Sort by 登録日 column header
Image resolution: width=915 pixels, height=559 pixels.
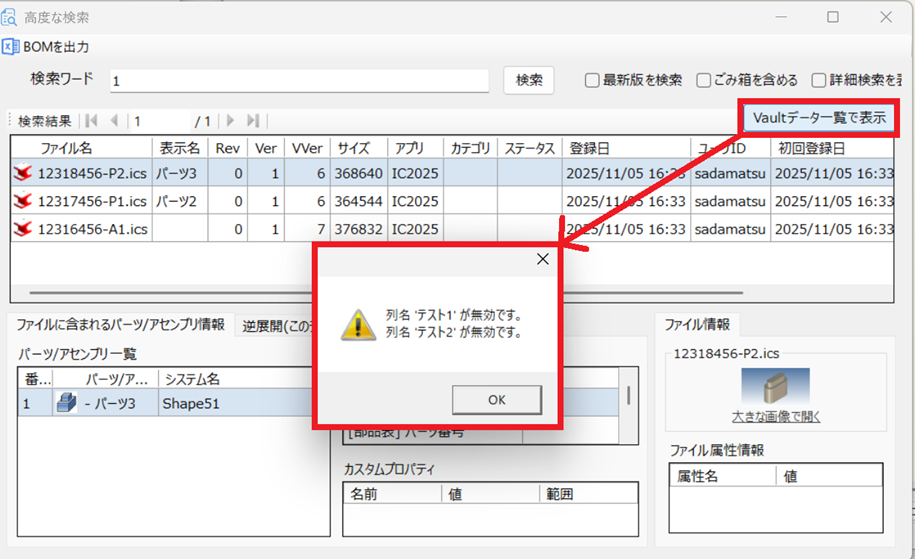(x=626, y=148)
